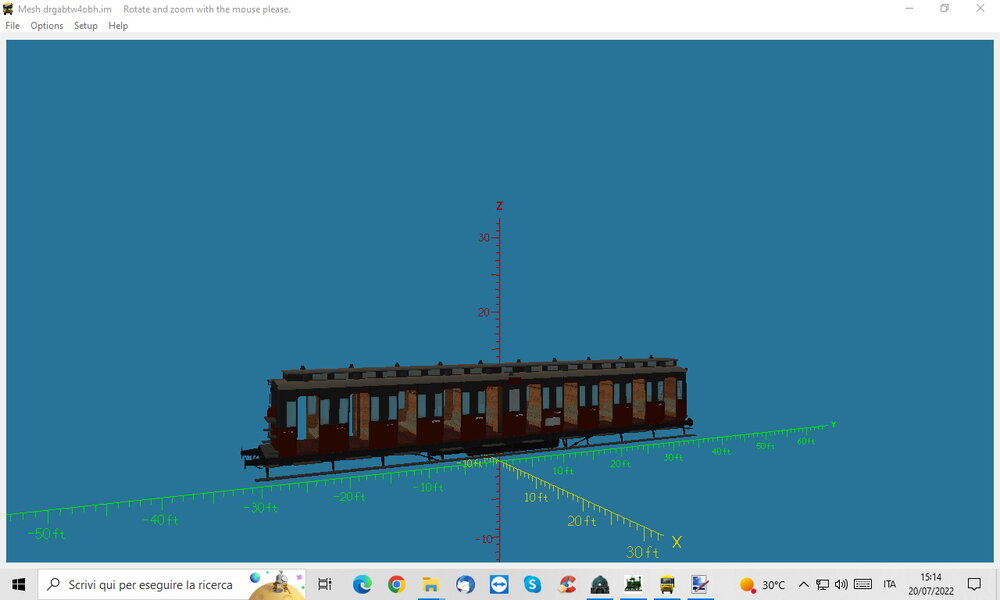This screenshot has height=600, width=1000.
Task: Open the paint-style taskbar app with a pencil
Action: point(700,584)
